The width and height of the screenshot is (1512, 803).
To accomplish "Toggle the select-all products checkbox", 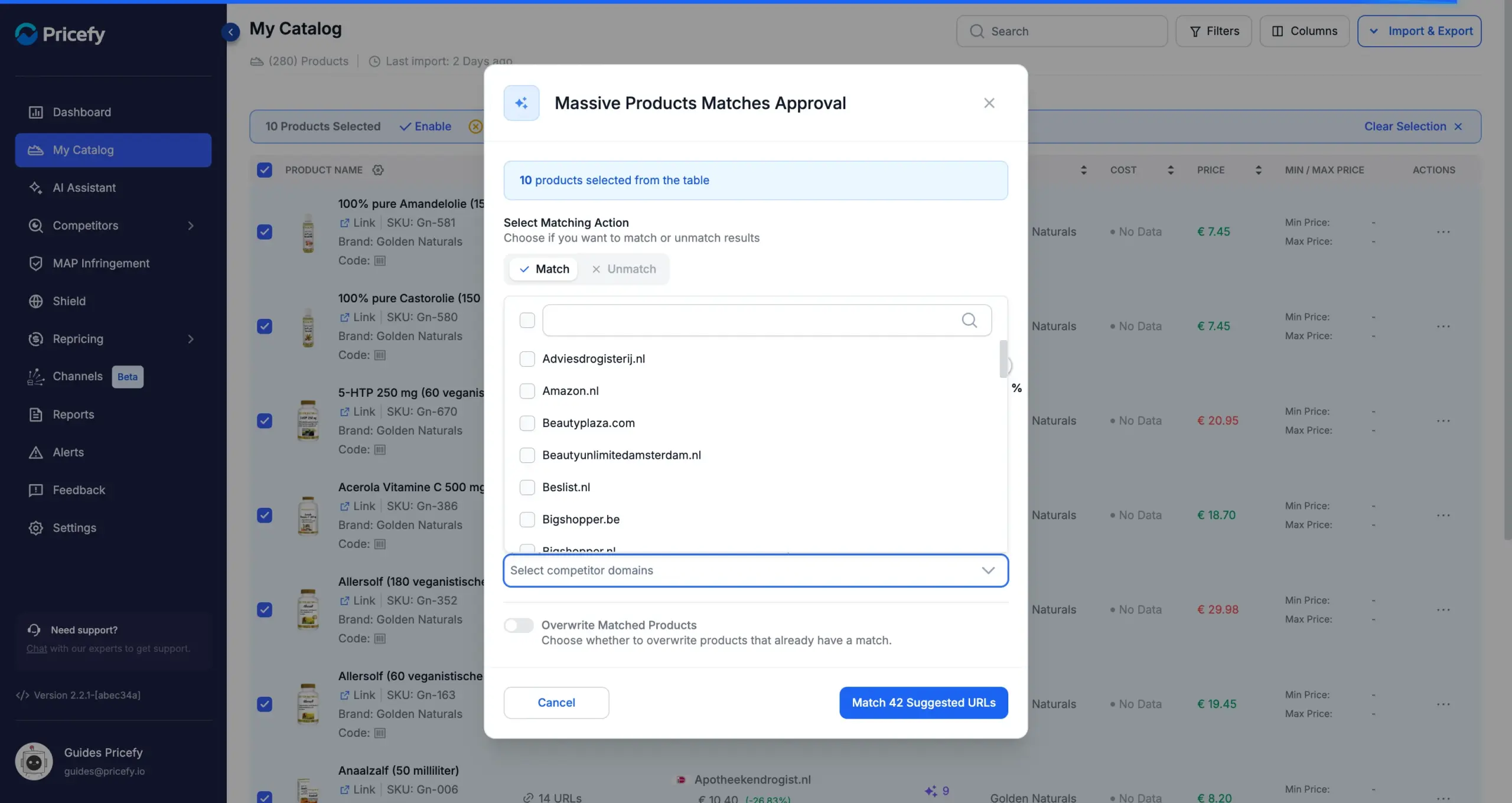I will click(x=265, y=170).
